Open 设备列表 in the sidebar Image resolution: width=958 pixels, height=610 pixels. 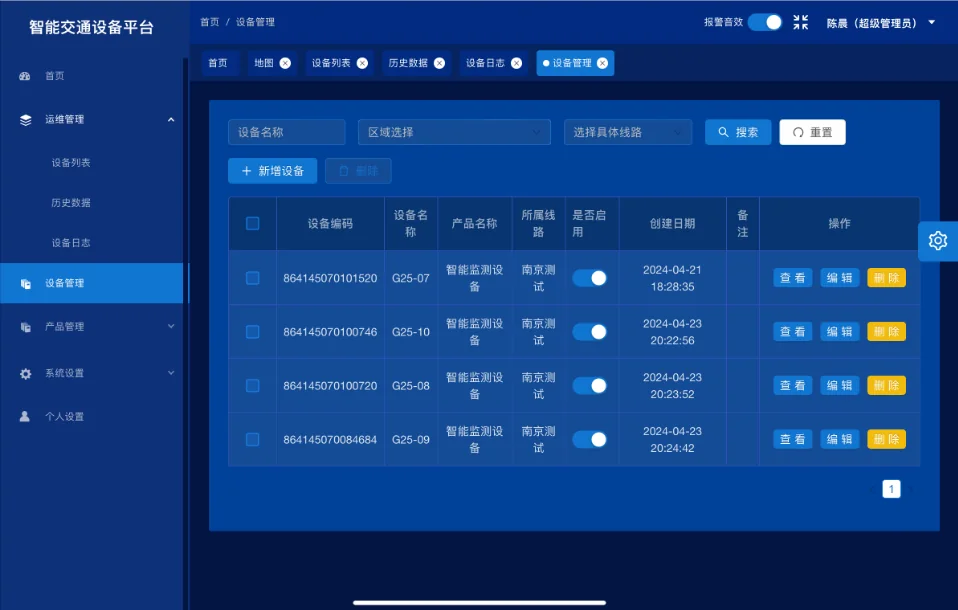(x=71, y=163)
